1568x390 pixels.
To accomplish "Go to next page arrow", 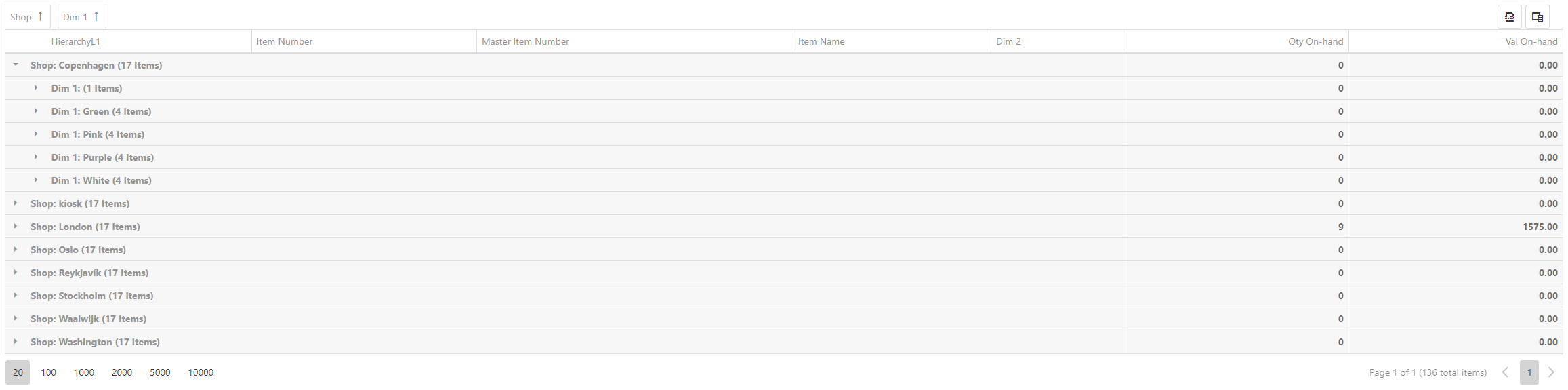I will coord(1551,372).
